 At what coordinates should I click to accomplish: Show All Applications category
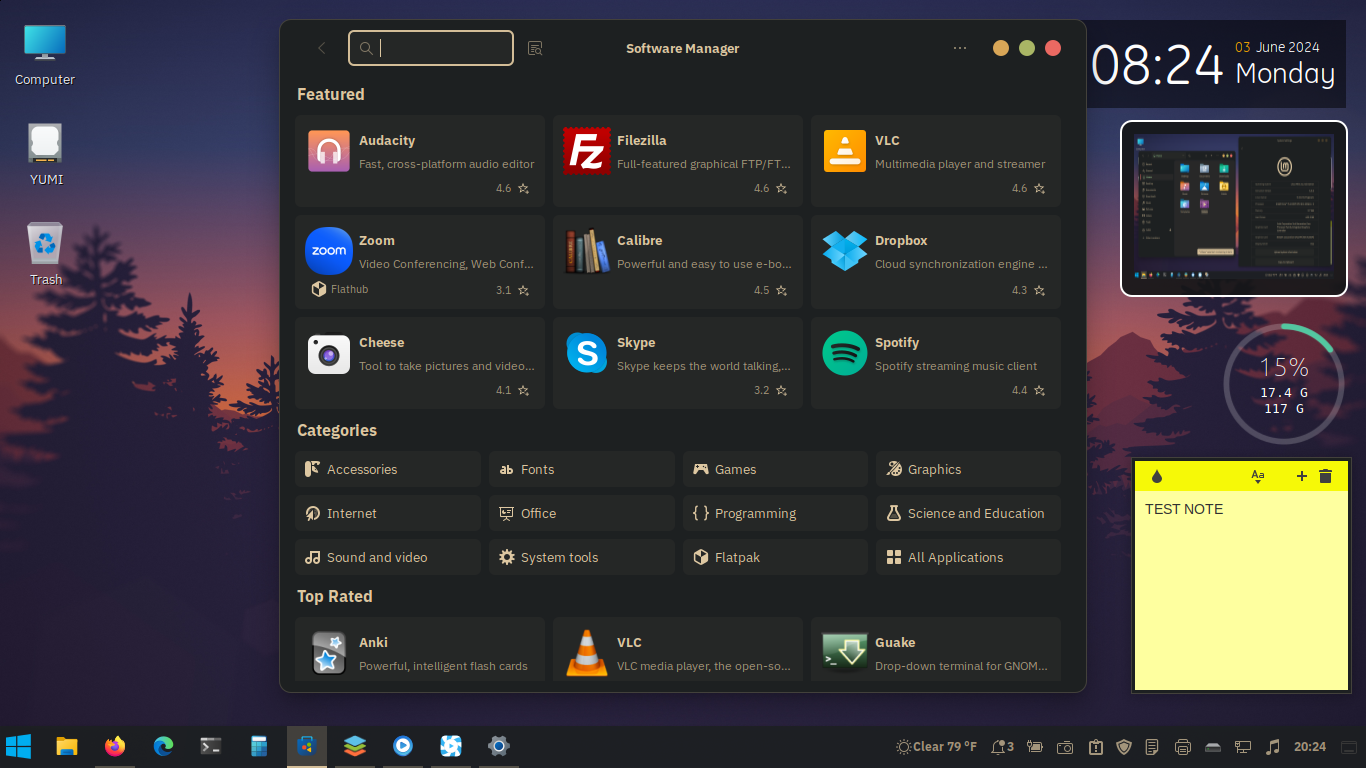(x=968, y=557)
